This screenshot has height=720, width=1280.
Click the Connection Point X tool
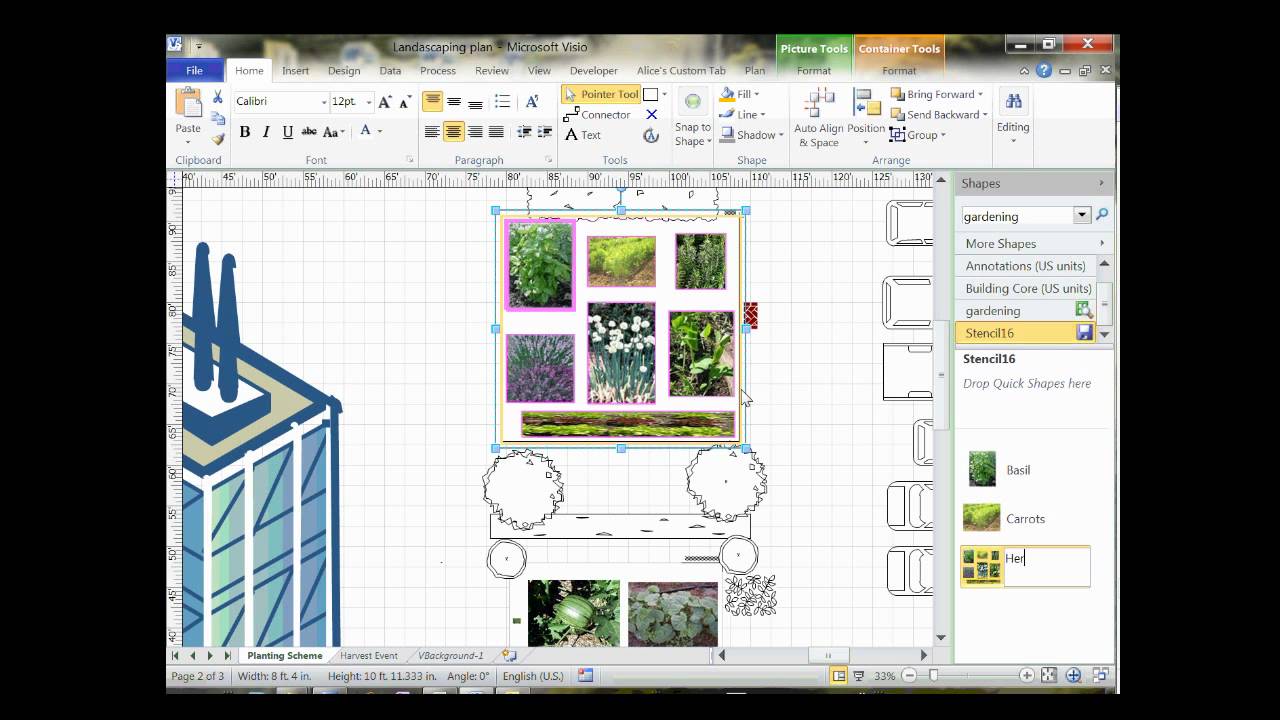(x=651, y=115)
